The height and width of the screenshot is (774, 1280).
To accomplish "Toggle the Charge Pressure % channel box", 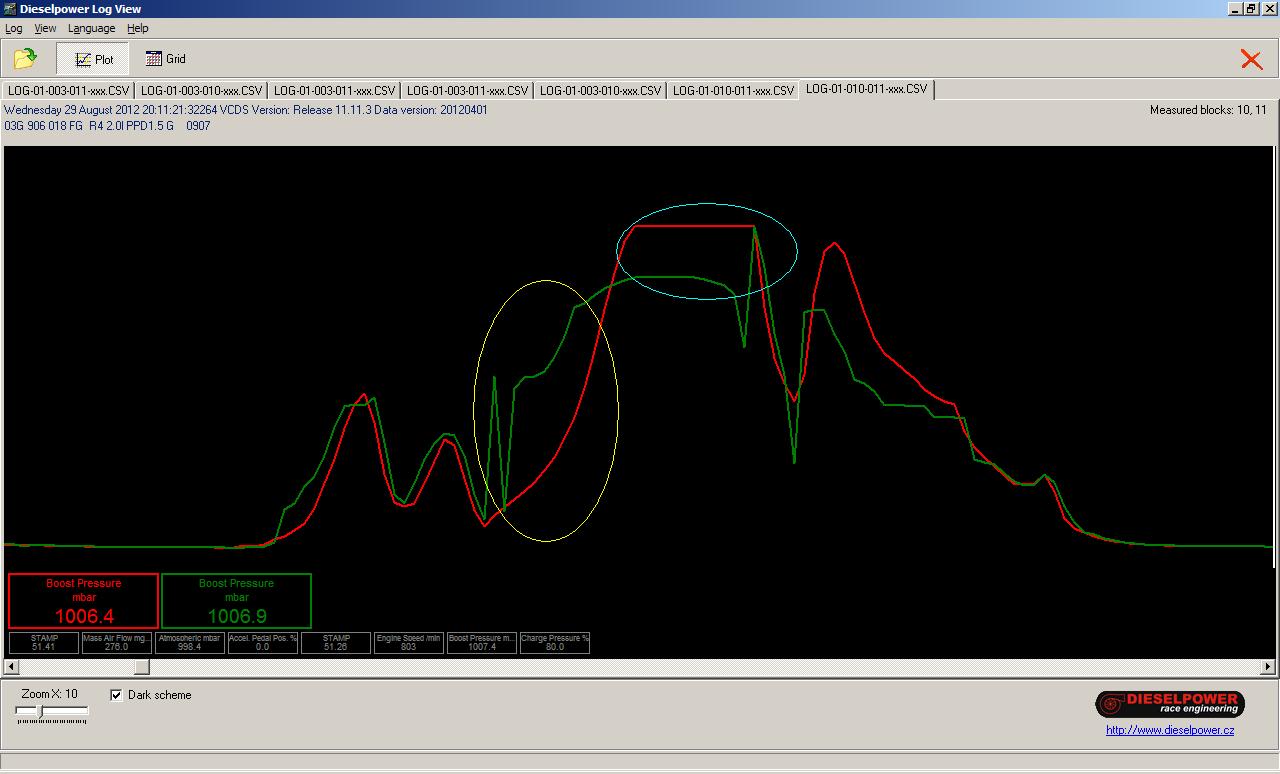I will point(554,642).
